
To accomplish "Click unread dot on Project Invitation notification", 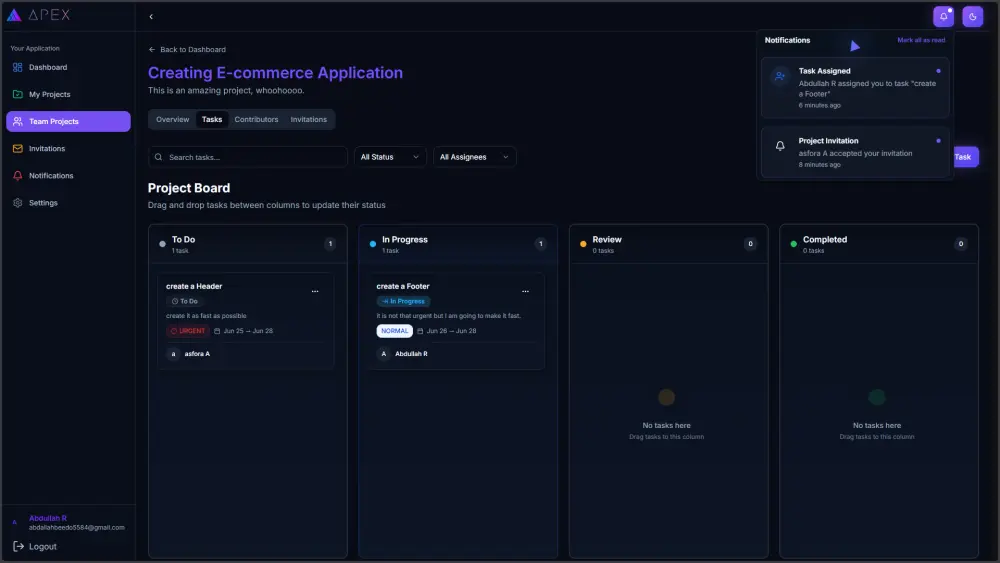I will [938, 140].
